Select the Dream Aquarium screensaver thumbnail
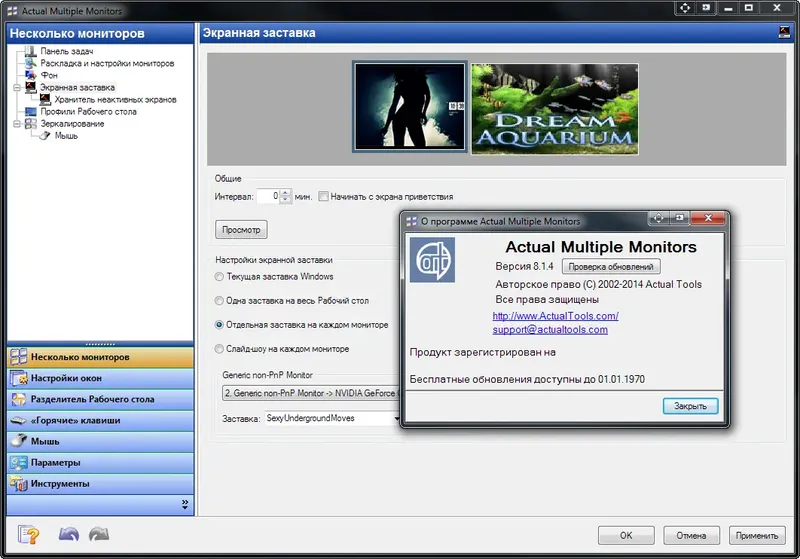 tap(555, 109)
